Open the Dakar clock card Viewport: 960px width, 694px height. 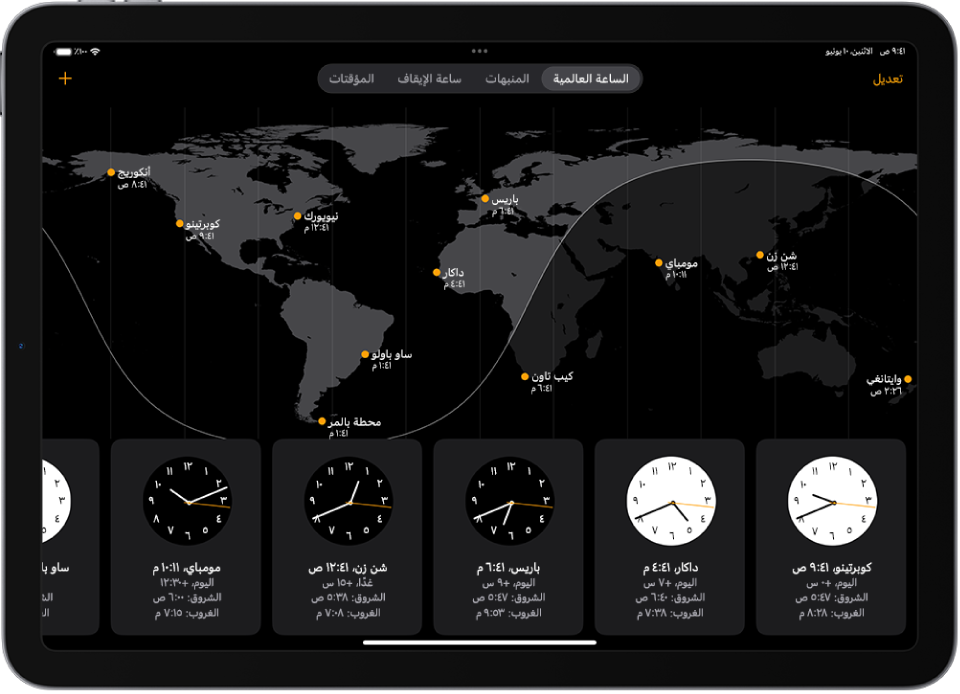coord(670,537)
